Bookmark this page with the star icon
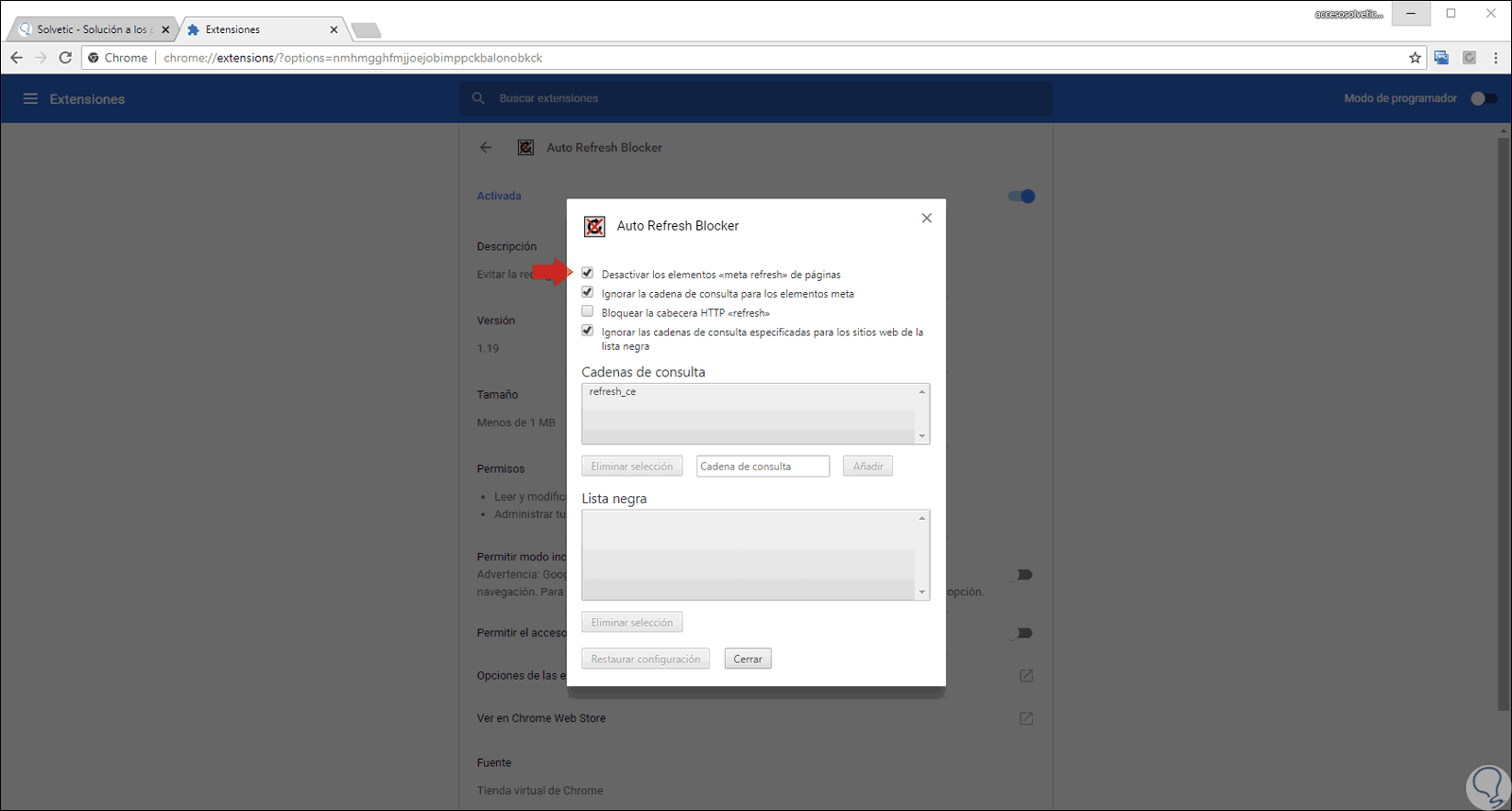This screenshot has height=811, width=1512. pyautogui.click(x=1415, y=58)
